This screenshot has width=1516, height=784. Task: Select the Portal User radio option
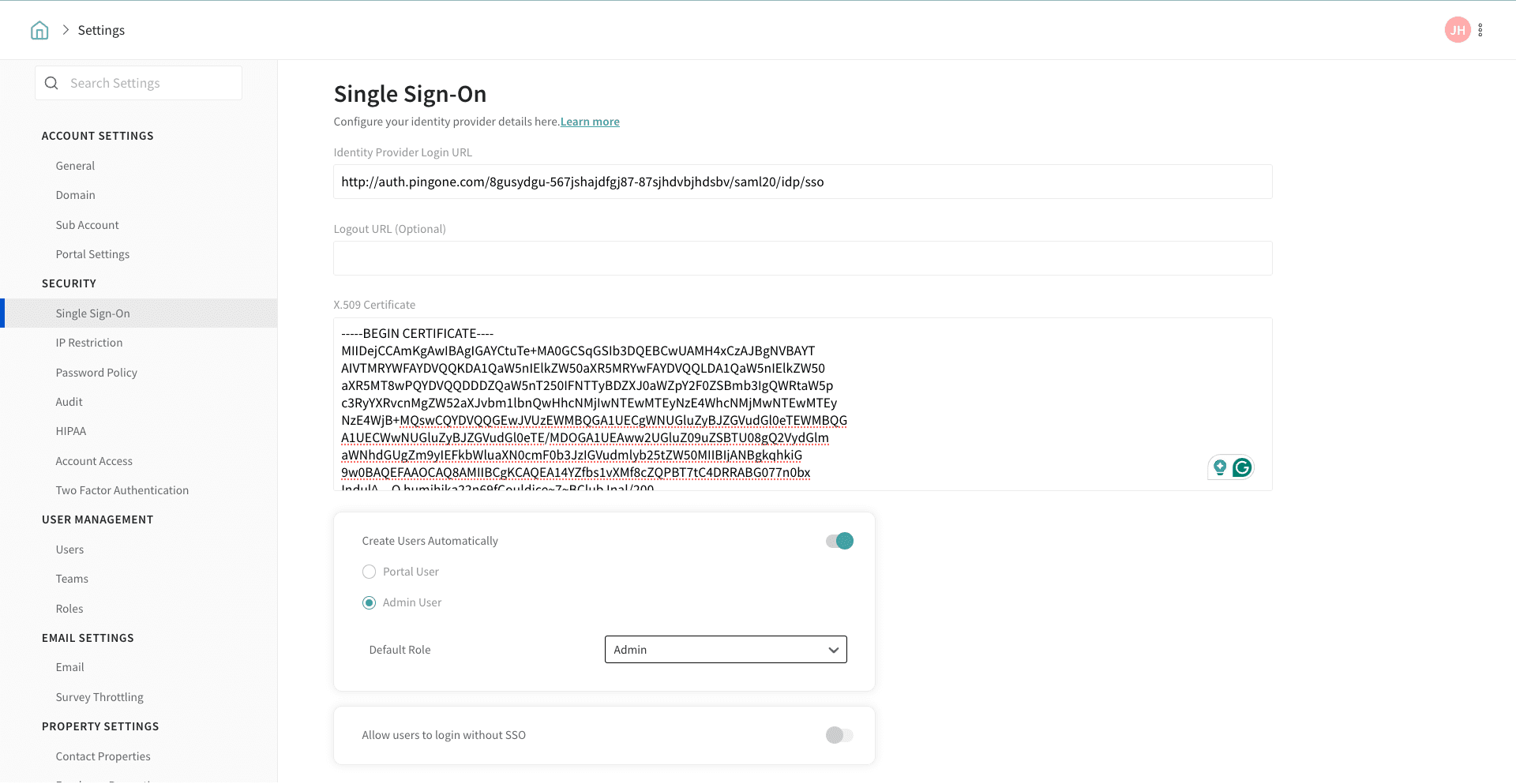pyautogui.click(x=369, y=572)
